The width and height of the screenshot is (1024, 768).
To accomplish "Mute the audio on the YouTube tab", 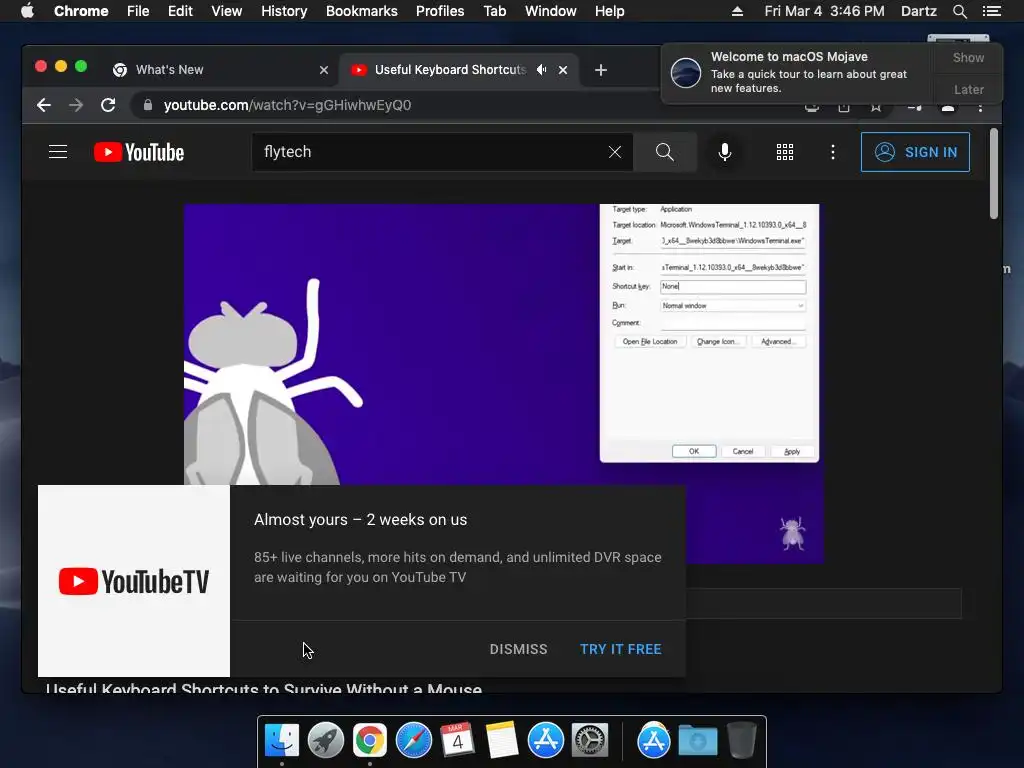I will (x=541, y=70).
